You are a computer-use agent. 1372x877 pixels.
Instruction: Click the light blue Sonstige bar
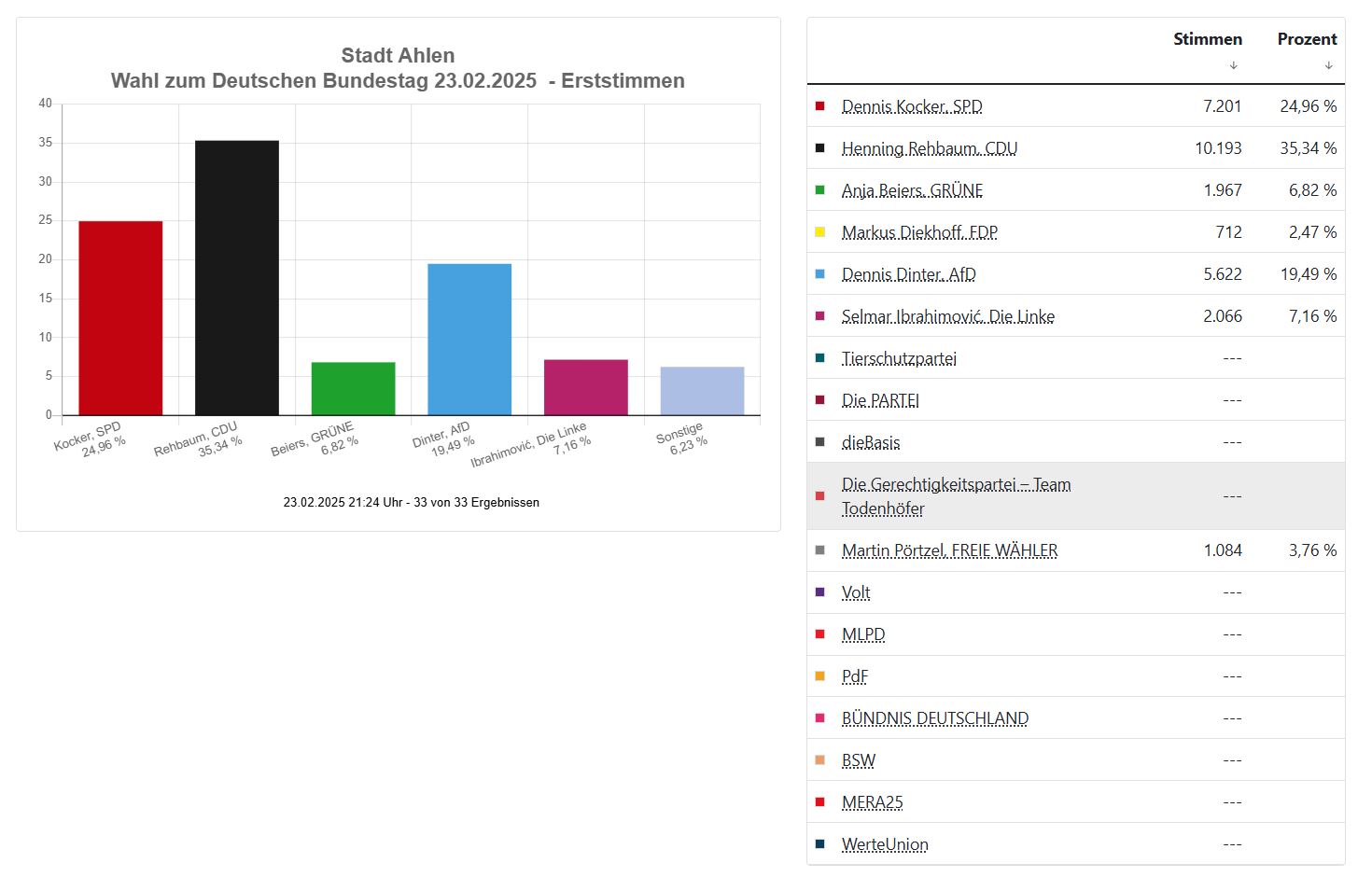pyautogui.click(x=702, y=391)
